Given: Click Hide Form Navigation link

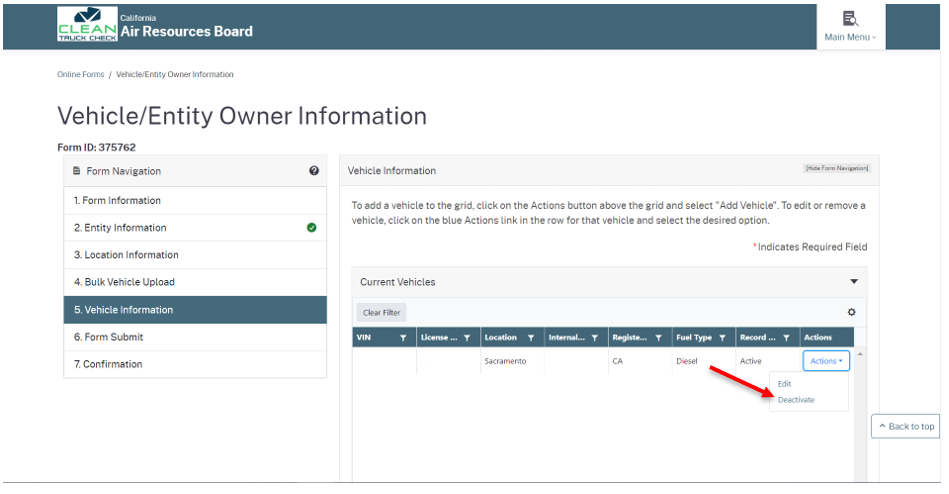Looking at the screenshot, I should pos(837,168).
